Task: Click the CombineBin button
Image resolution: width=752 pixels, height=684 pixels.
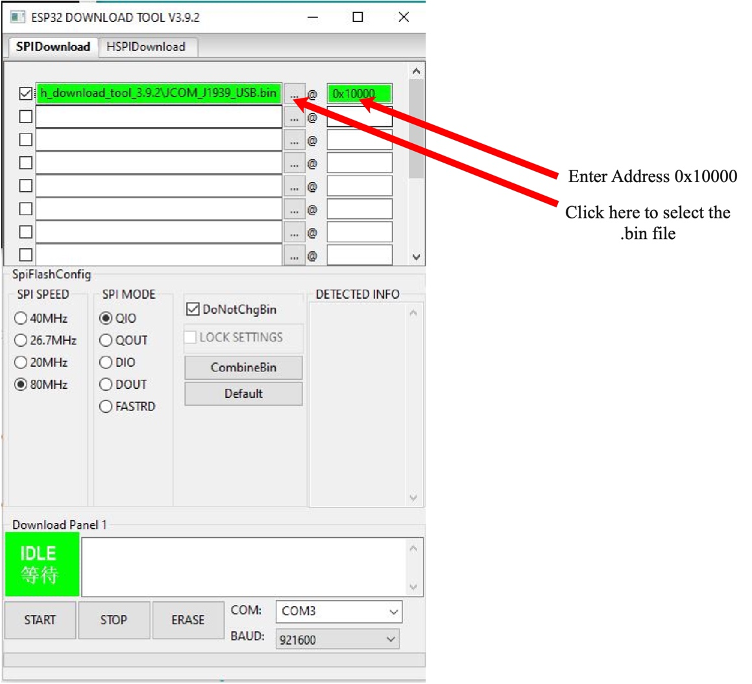Action: [243, 367]
